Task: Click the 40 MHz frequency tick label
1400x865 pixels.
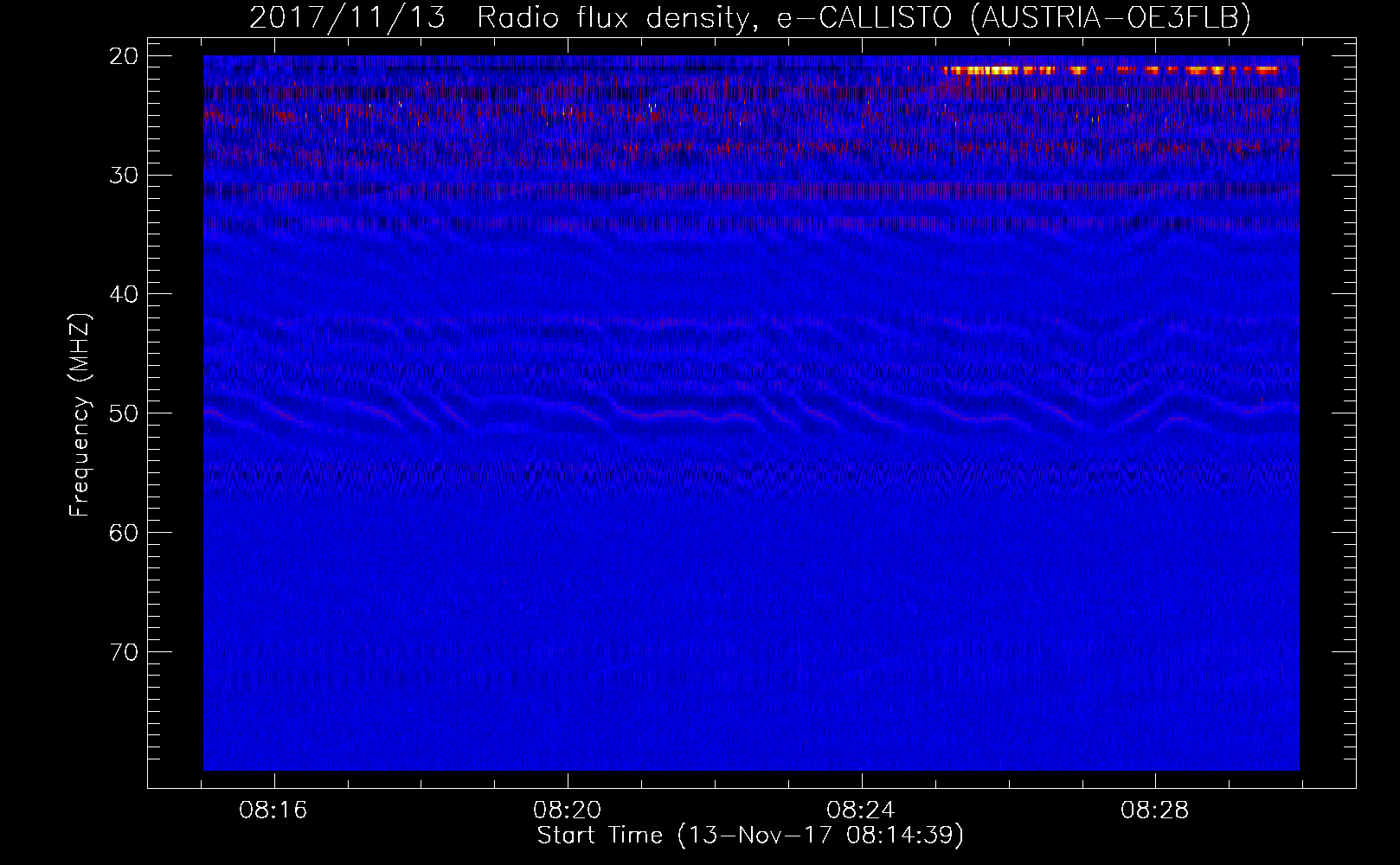Action: point(125,294)
